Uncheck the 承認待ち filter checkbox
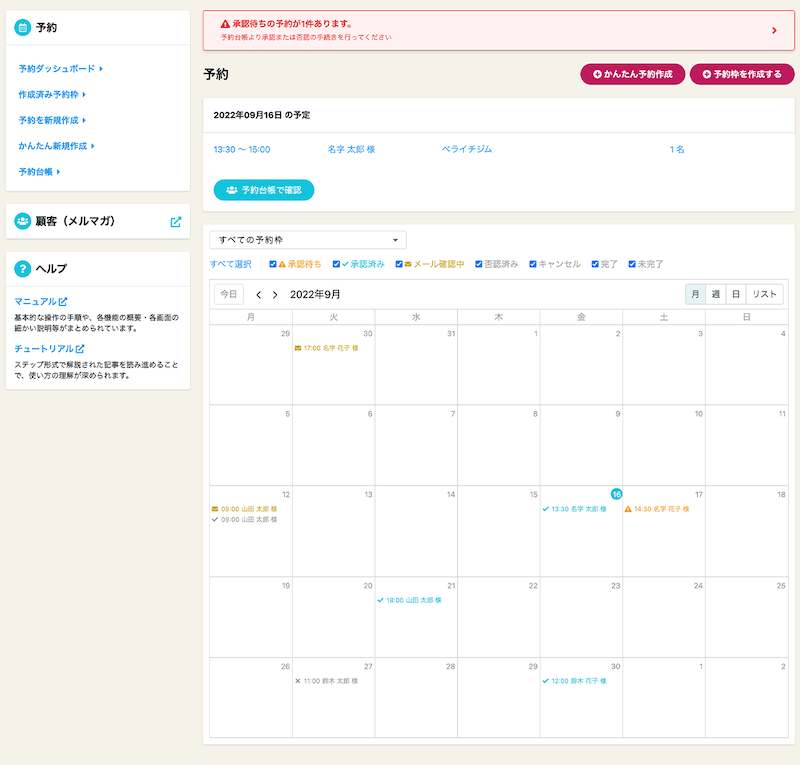Viewport: 800px width, 765px height. (273, 264)
